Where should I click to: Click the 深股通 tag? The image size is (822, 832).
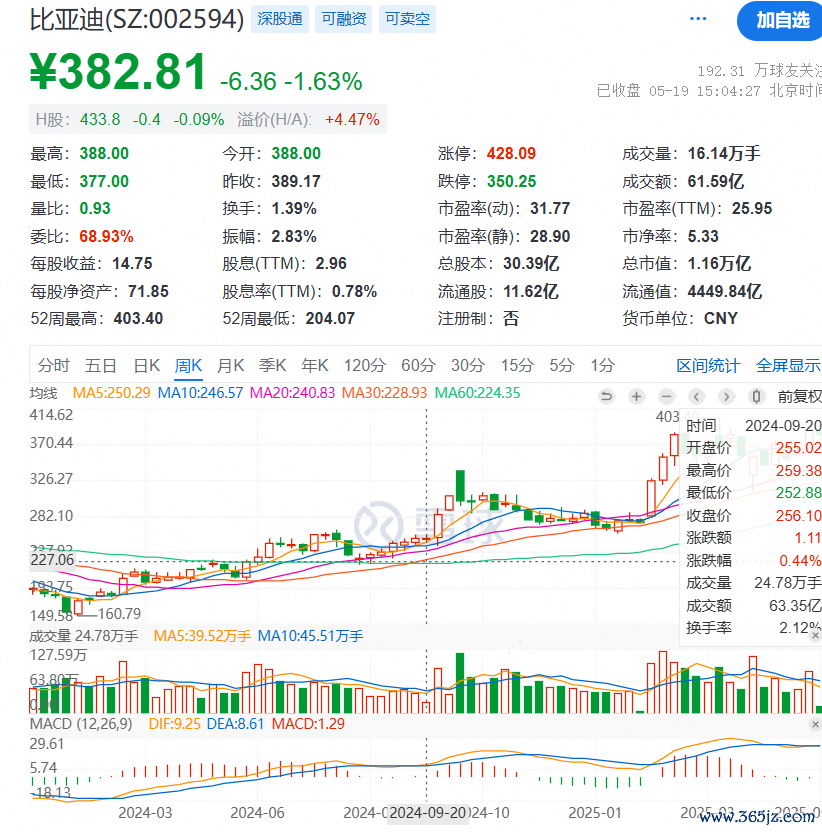pos(280,19)
